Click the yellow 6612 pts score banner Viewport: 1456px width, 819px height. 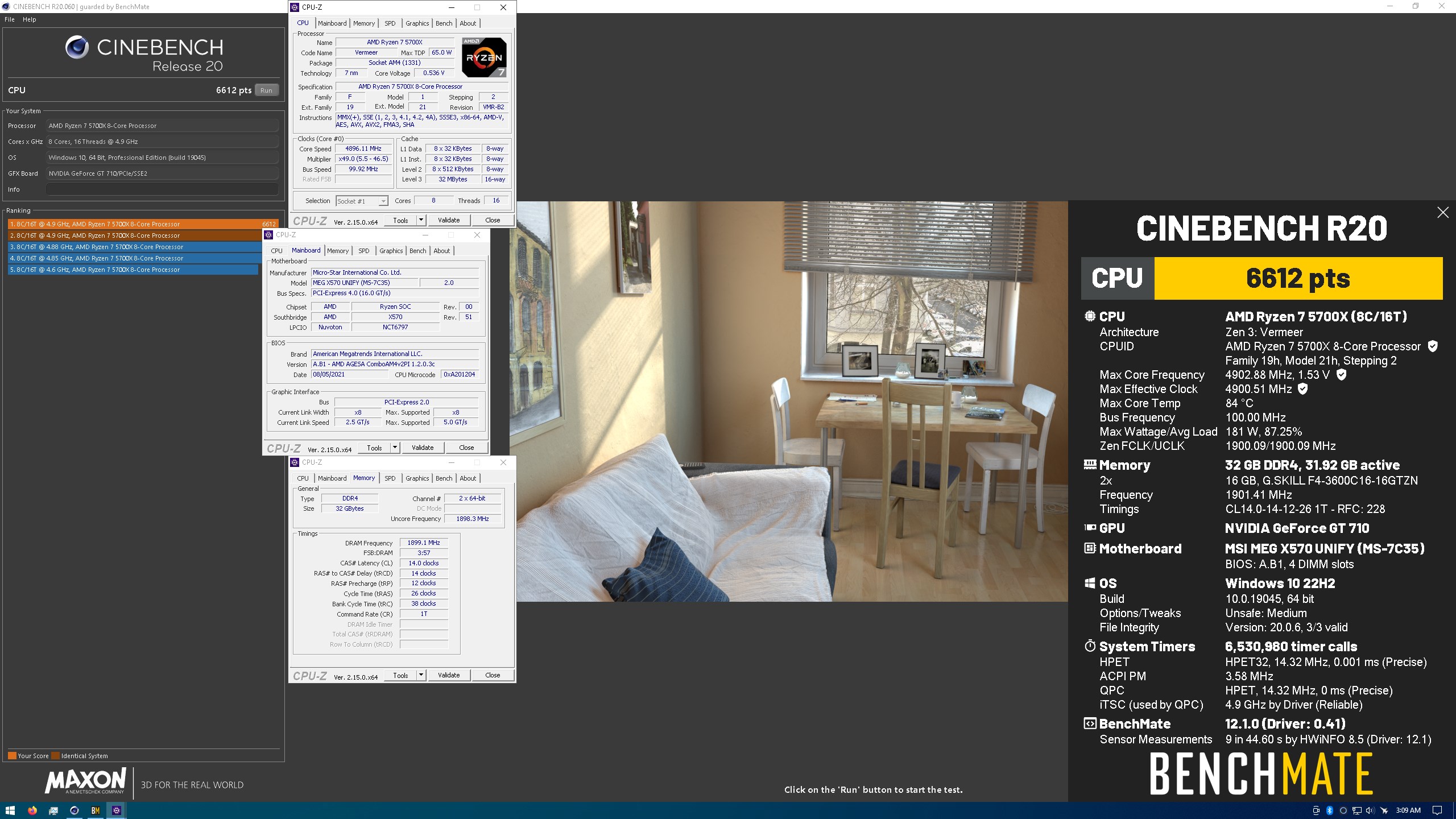[1298, 278]
